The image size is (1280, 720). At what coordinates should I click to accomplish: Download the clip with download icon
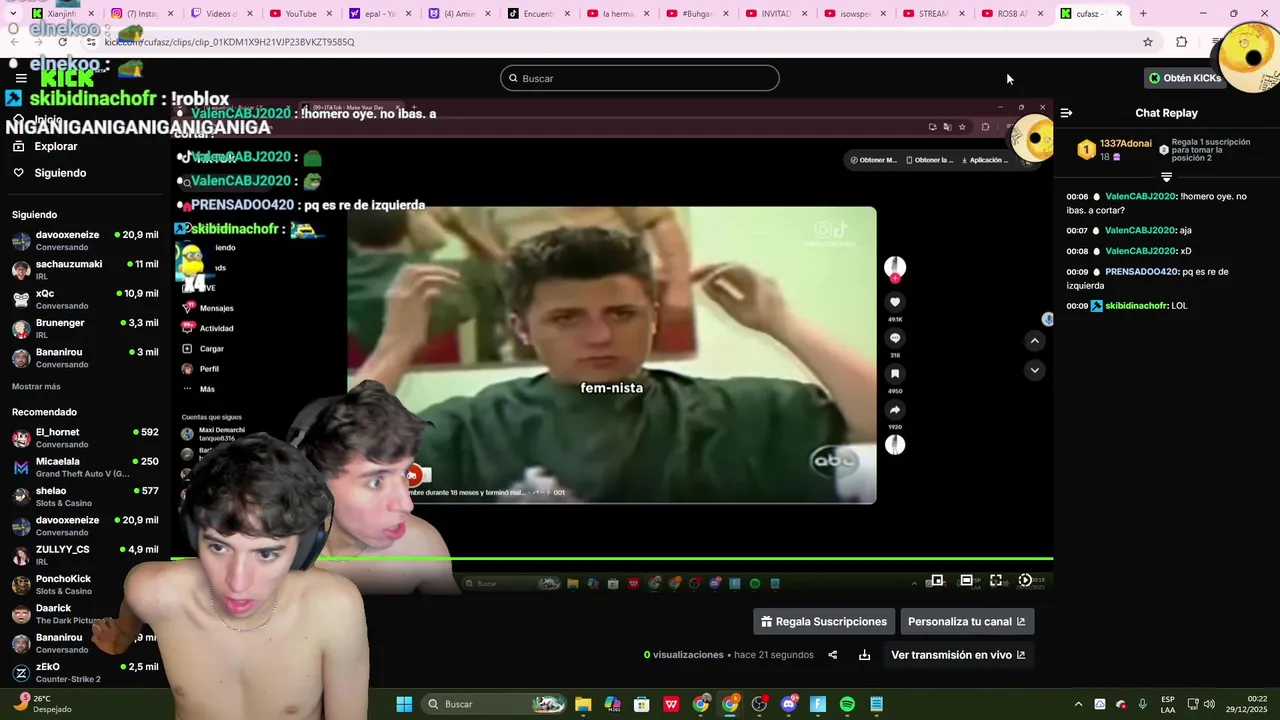(864, 655)
